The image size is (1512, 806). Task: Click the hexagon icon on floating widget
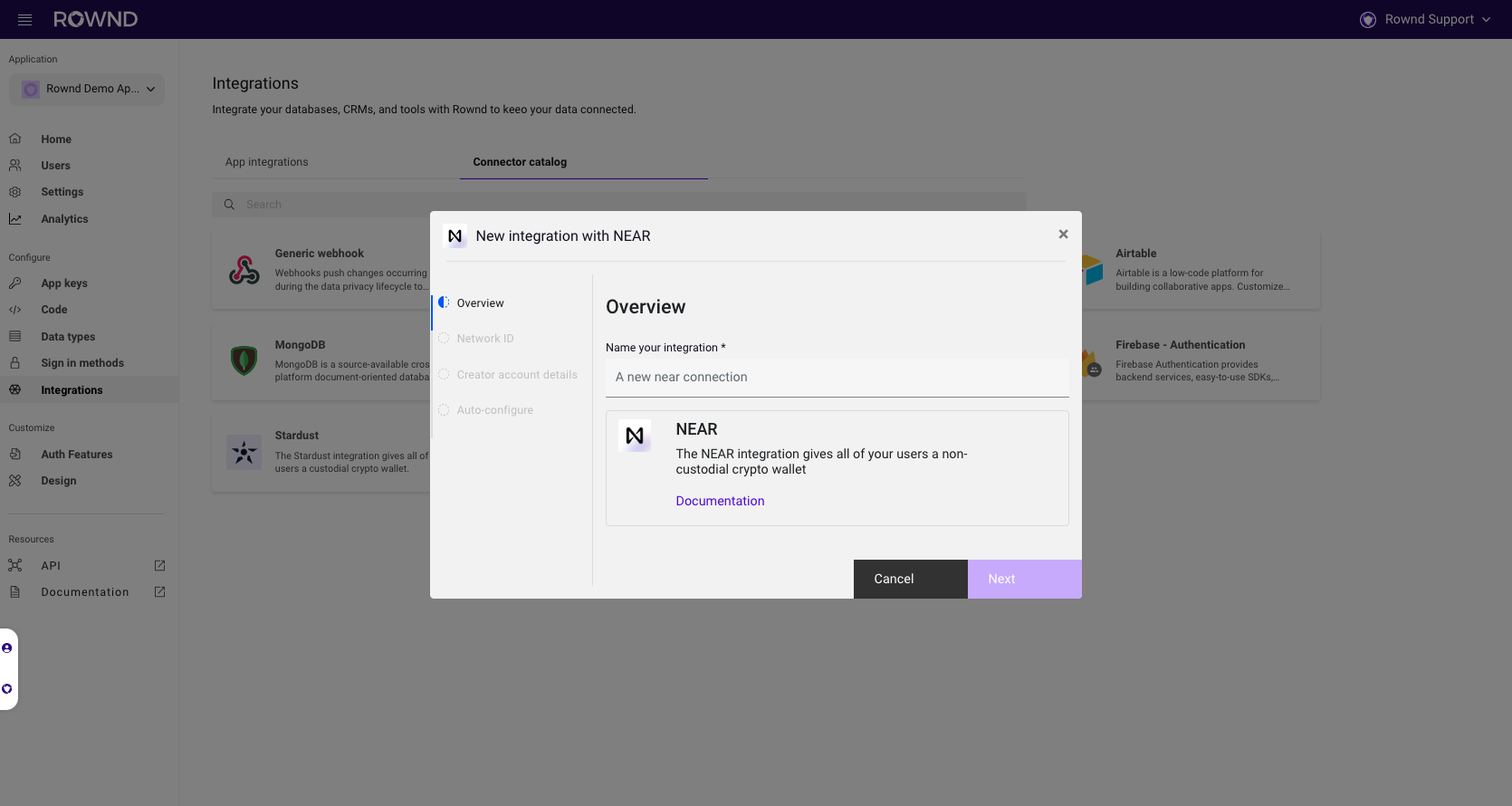tap(7, 688)
